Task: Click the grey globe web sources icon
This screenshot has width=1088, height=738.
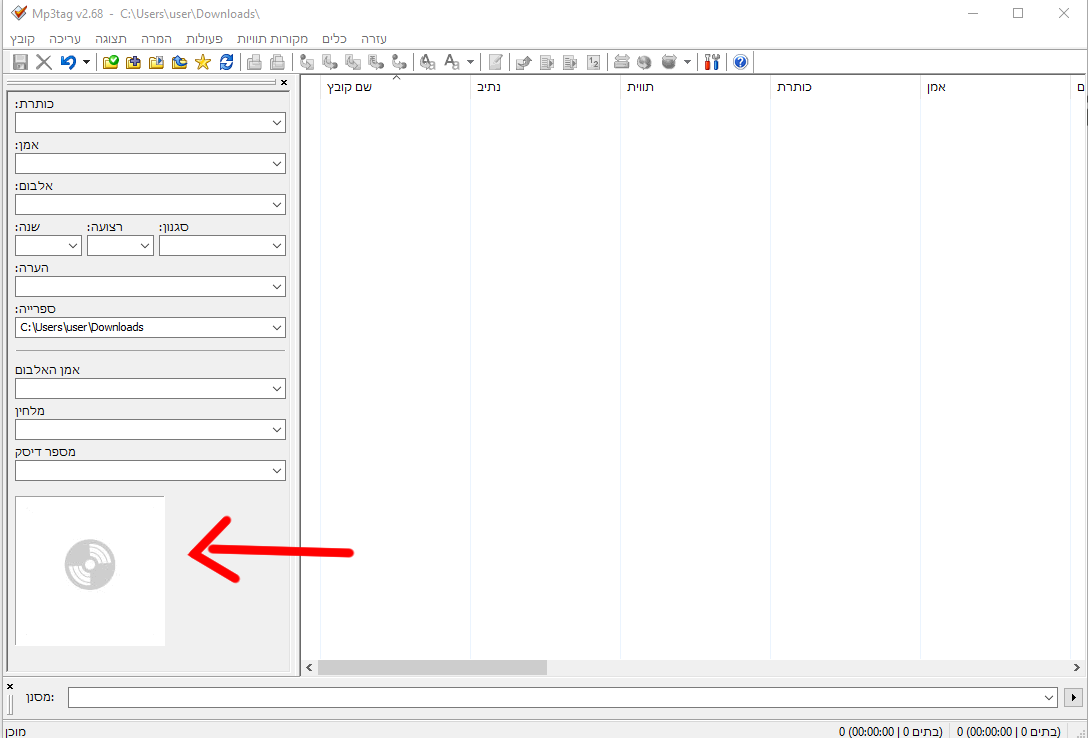Action: (645, 62)
